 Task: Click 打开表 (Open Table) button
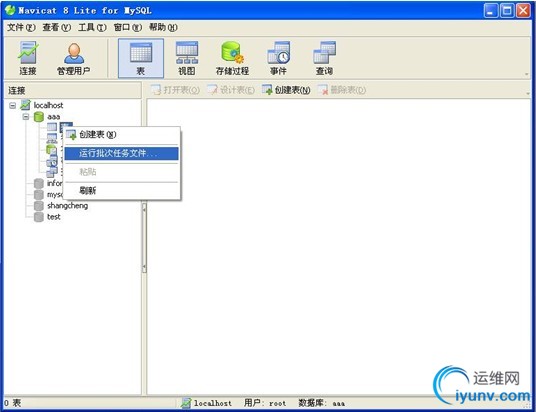[x=175, y=90]
